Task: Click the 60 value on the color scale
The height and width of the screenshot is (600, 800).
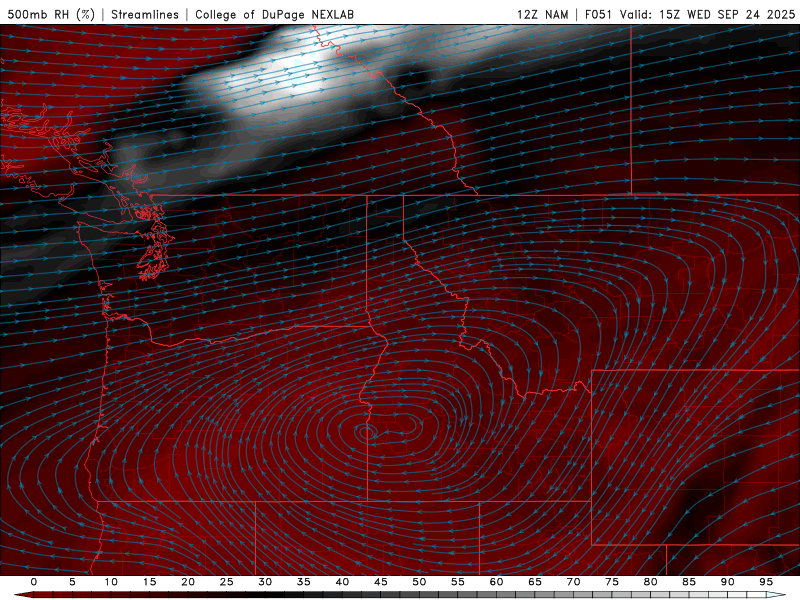Action: pos(496,582)
